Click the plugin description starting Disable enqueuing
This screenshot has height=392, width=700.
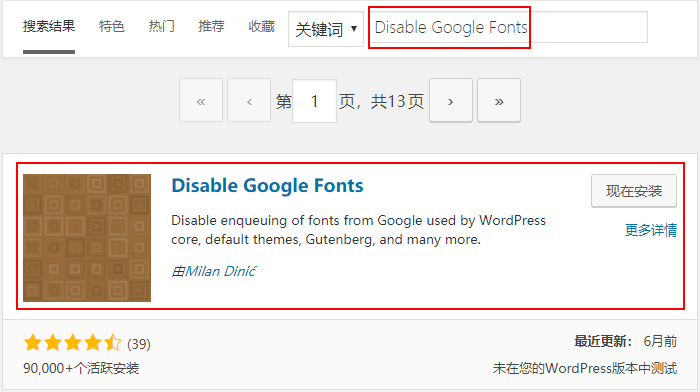click(x=358, y=230)
